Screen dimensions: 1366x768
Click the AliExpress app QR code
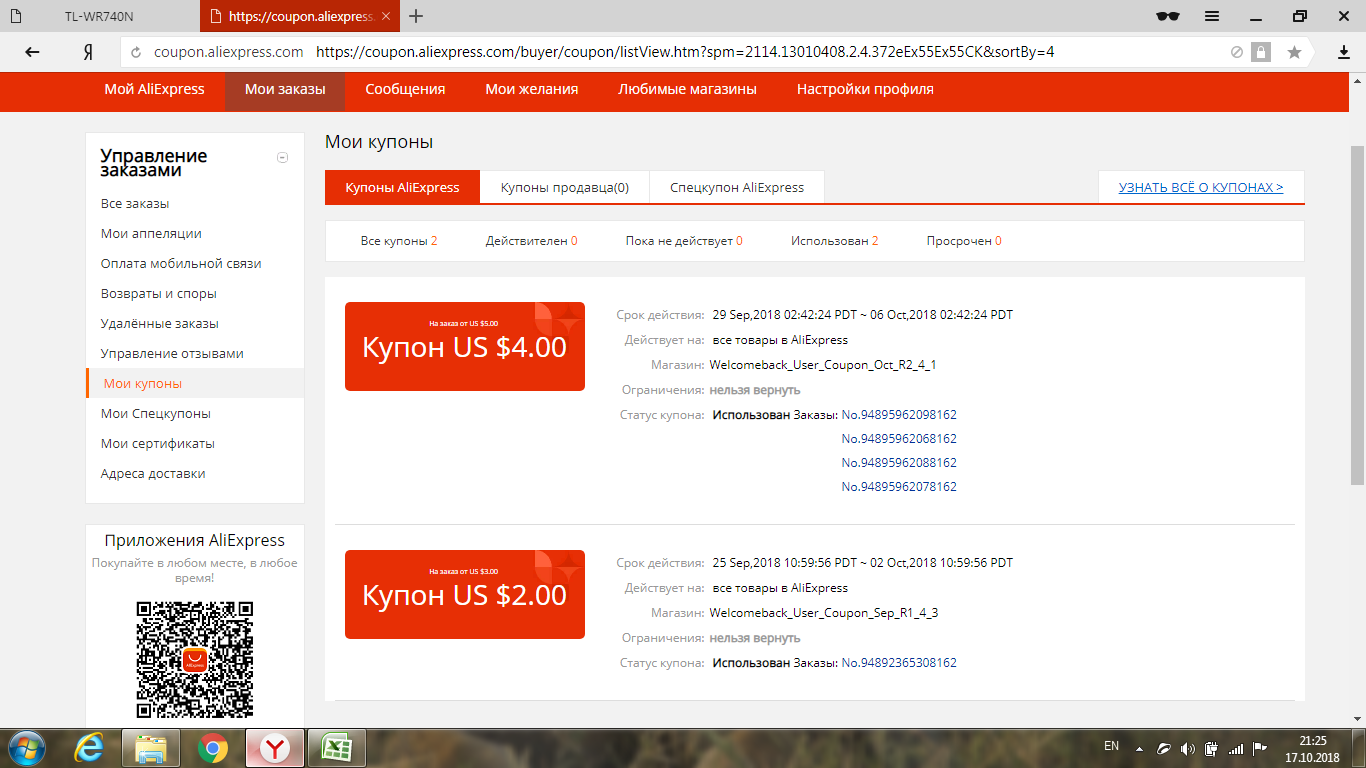pos(195,660)
